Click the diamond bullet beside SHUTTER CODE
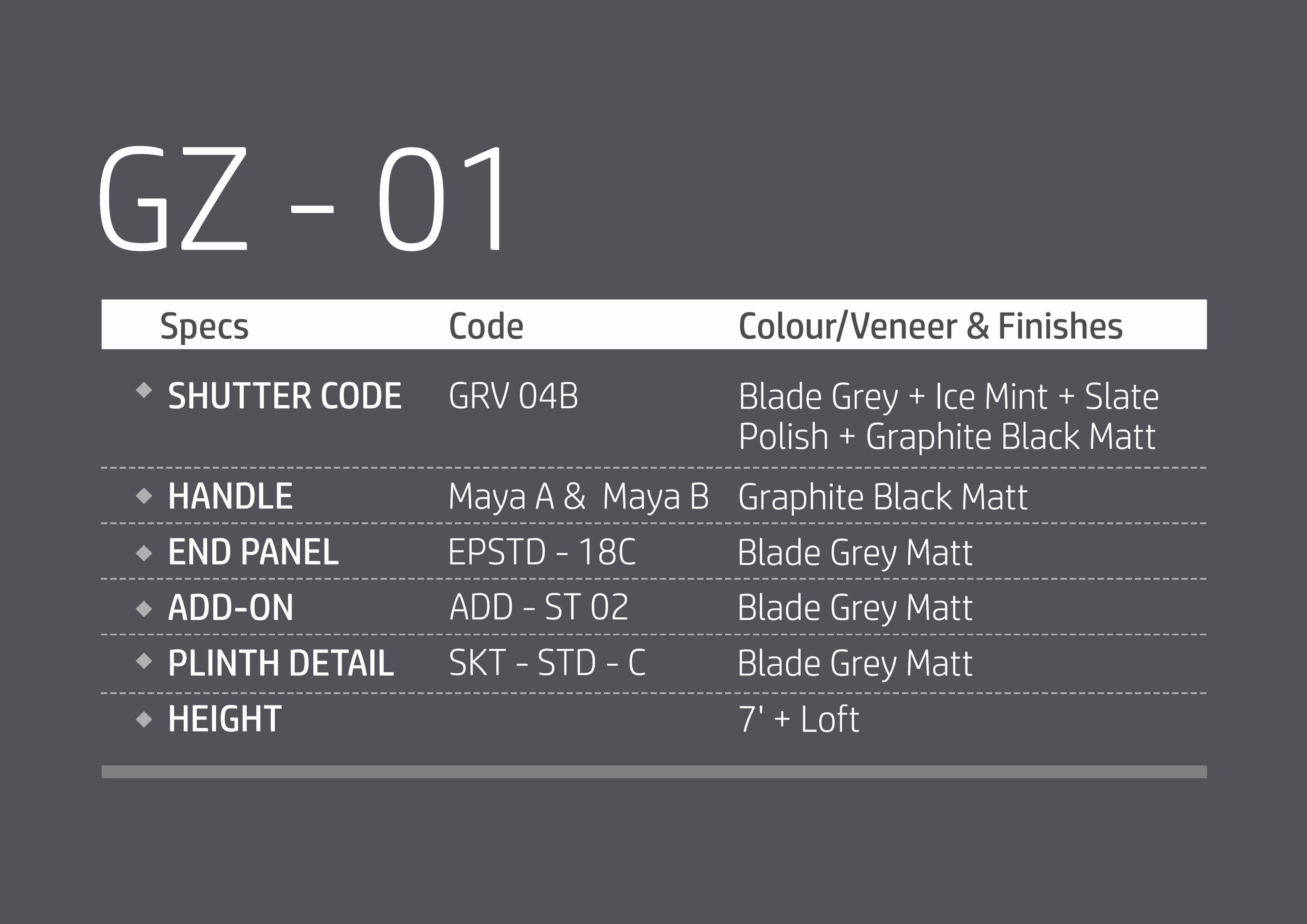 tap(144, 390)
